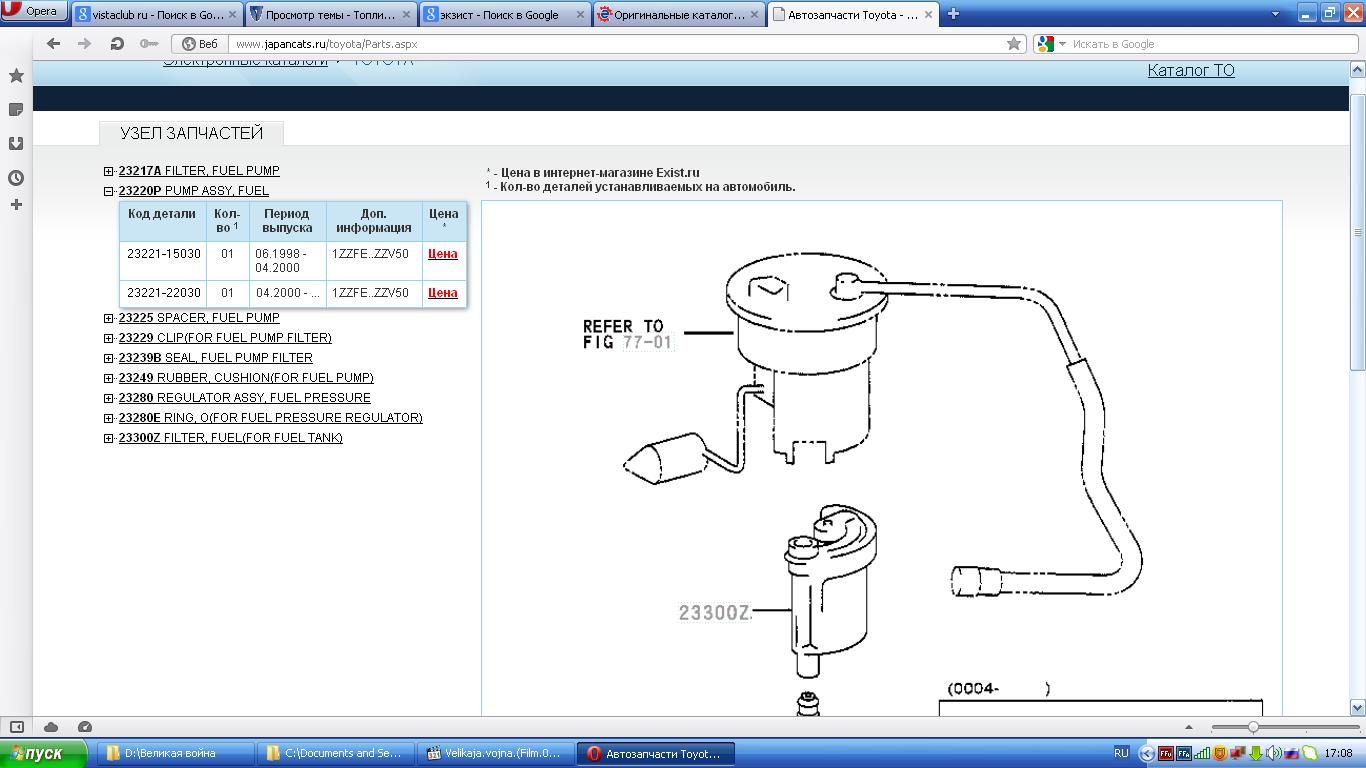Click the browser Back arrow

pyautogui.click(x=54, y=44)
